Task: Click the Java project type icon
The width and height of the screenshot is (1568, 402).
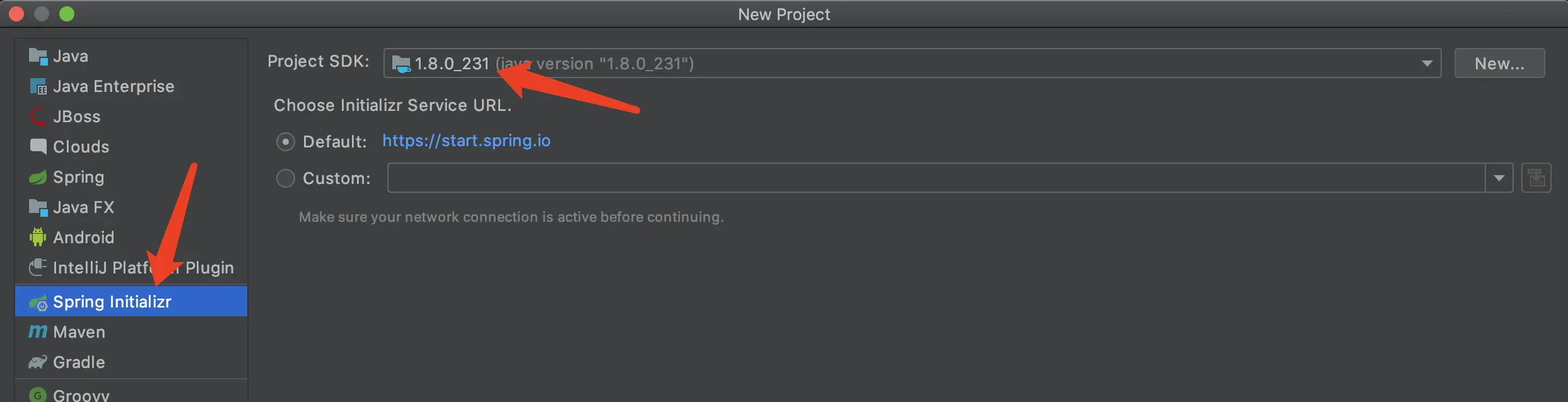Action: click(38, 57)
